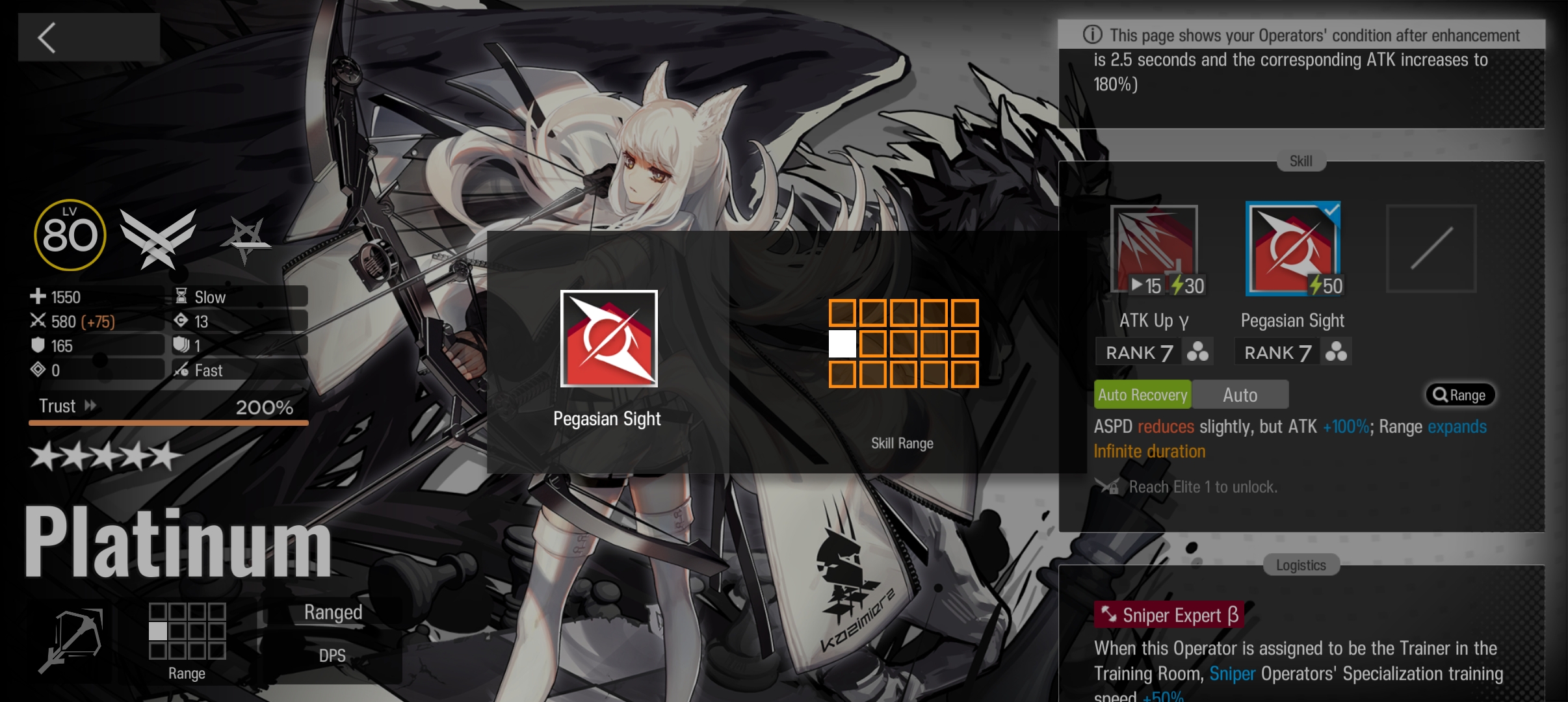This screenshot has width=1568, height=702.
Task: Click the Trust 200% progress bar
Action: 168,422
